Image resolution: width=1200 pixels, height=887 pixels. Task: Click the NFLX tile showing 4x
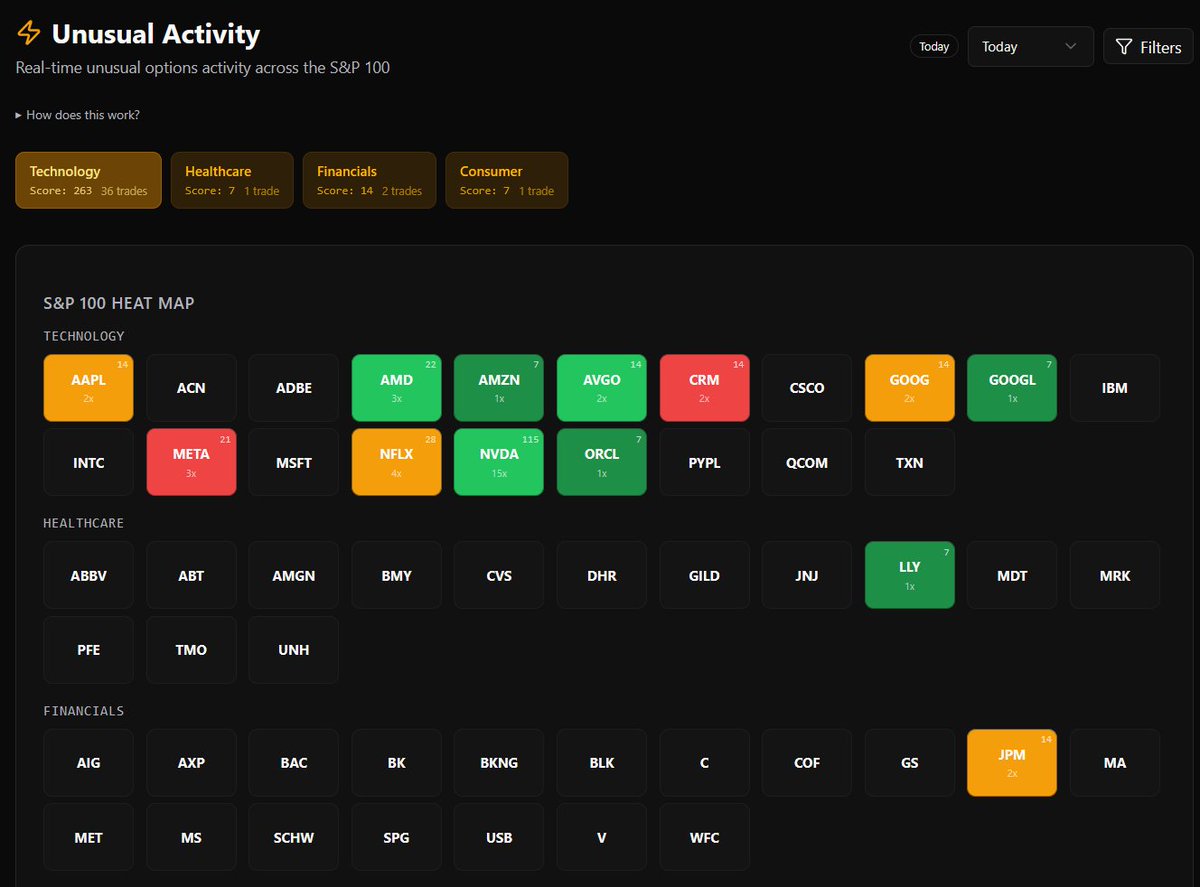(396, 462)
